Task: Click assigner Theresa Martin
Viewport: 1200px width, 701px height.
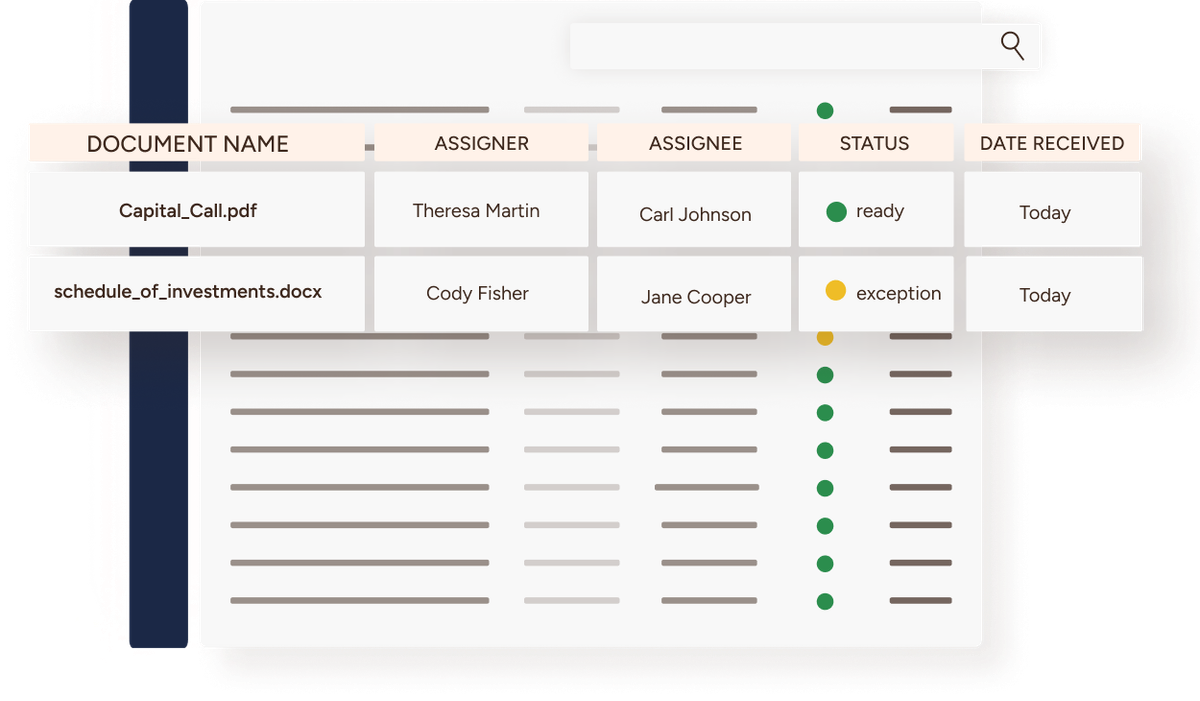Action: (x=476, y=211)
